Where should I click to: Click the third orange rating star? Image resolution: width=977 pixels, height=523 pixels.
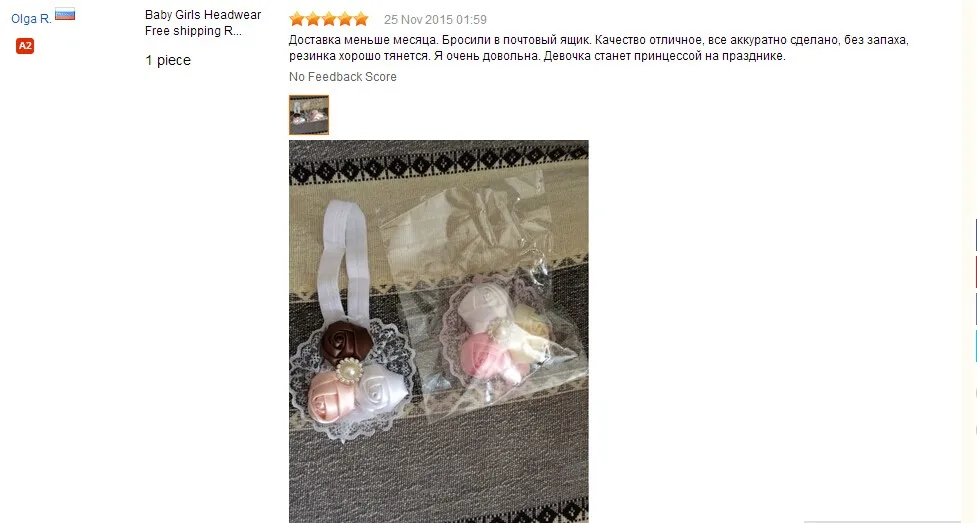(329, 19)
